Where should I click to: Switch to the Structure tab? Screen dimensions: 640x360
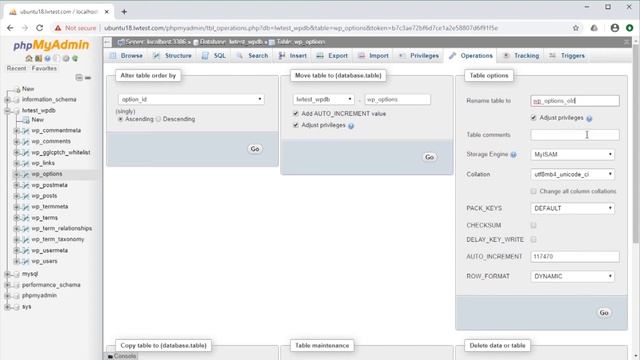(x=172, y=56)
